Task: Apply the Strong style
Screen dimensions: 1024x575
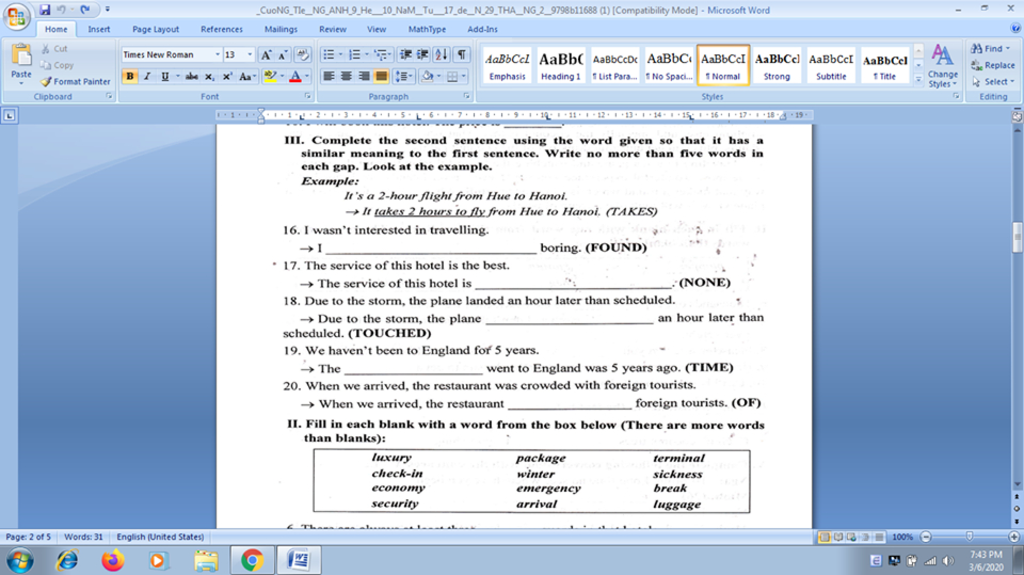Action: pyautogui.click(x=776, y=65)
